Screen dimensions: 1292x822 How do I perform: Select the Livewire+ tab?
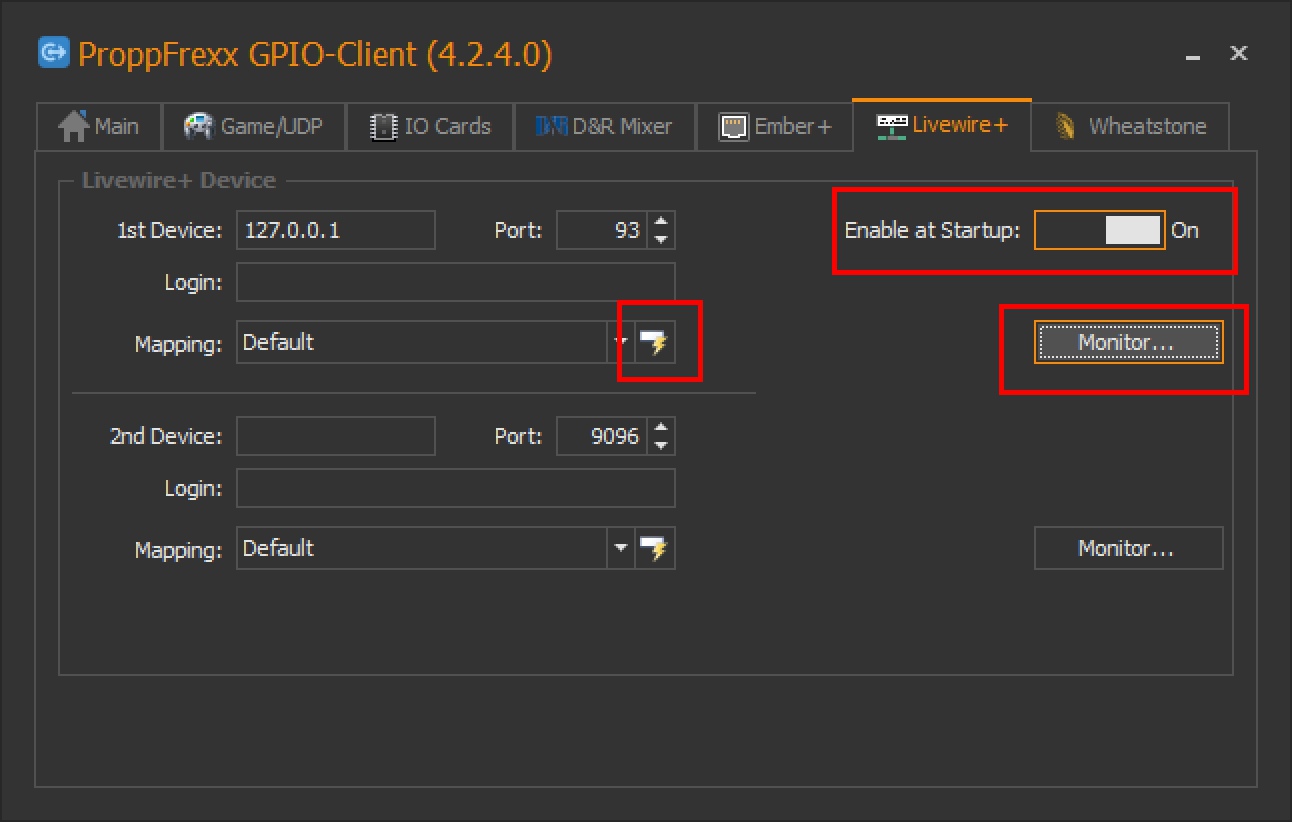coord(942,125)
